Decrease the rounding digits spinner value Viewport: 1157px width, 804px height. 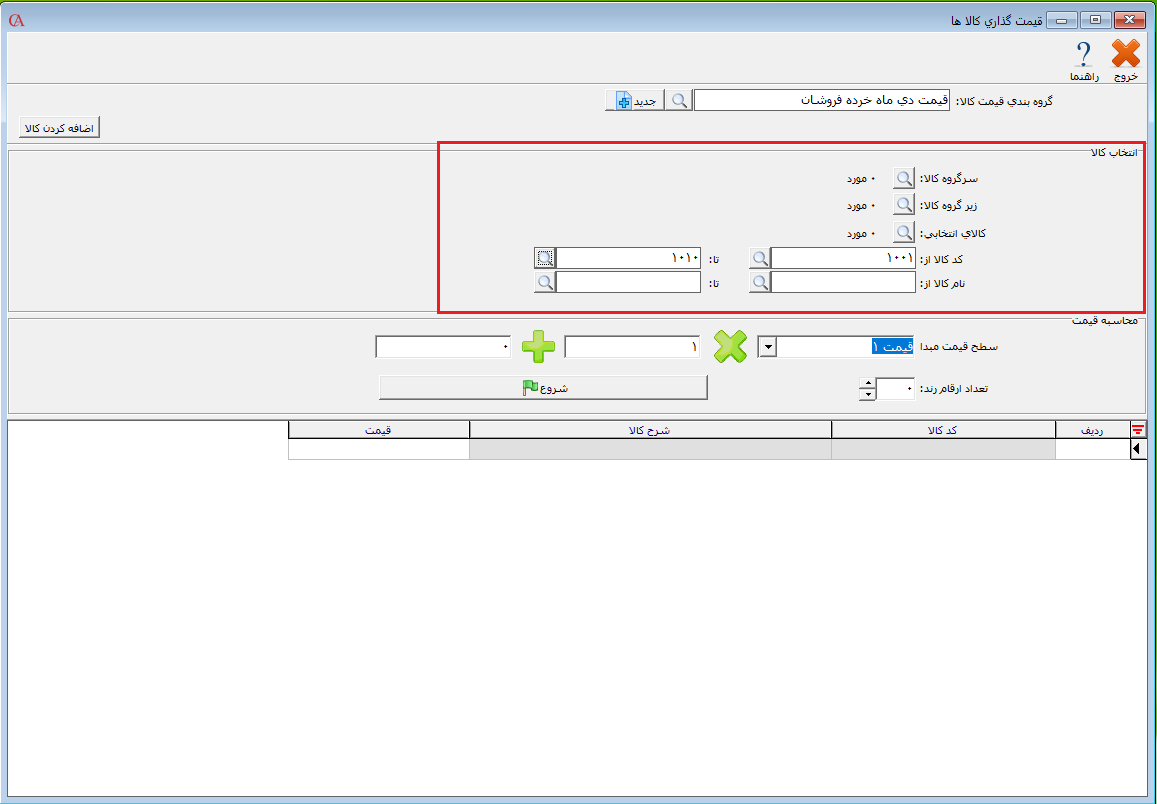867,394
